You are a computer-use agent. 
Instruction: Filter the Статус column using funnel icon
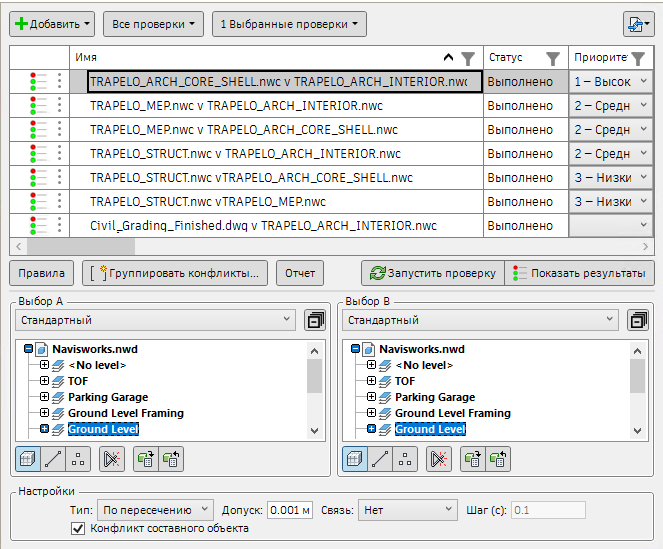tap(553, 58)
